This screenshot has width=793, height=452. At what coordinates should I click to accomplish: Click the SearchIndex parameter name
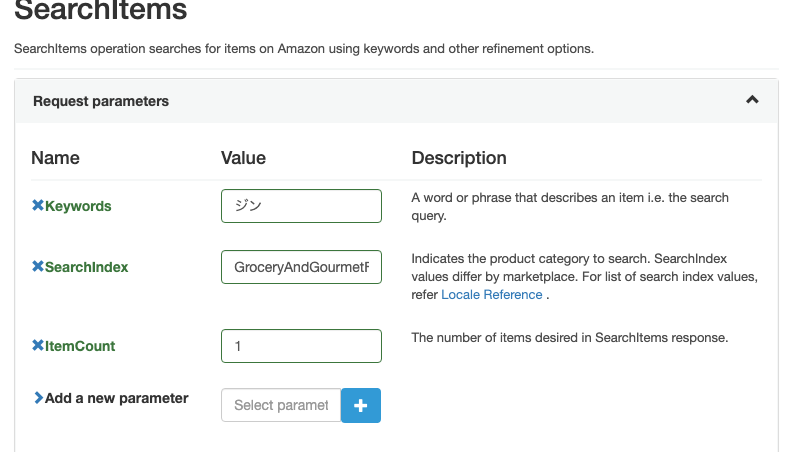86,267
